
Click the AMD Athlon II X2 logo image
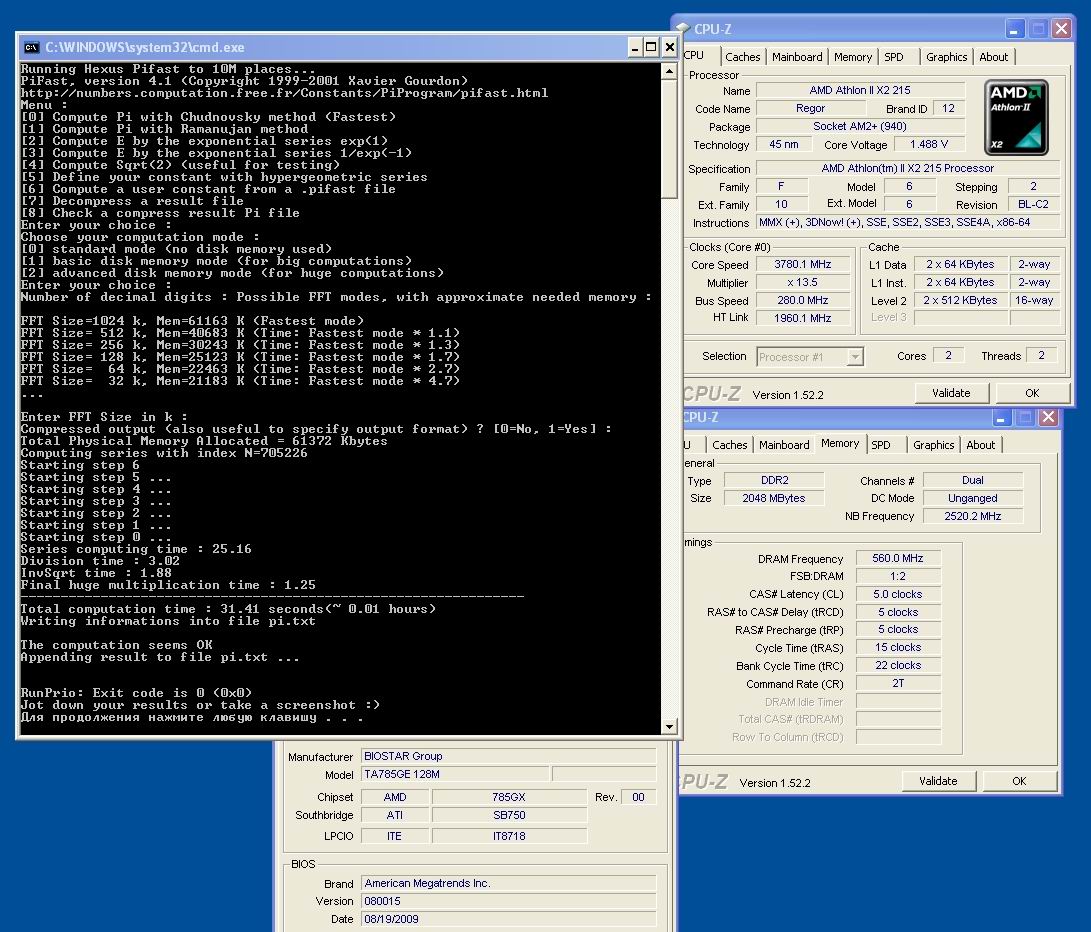tap(1016, 117)
